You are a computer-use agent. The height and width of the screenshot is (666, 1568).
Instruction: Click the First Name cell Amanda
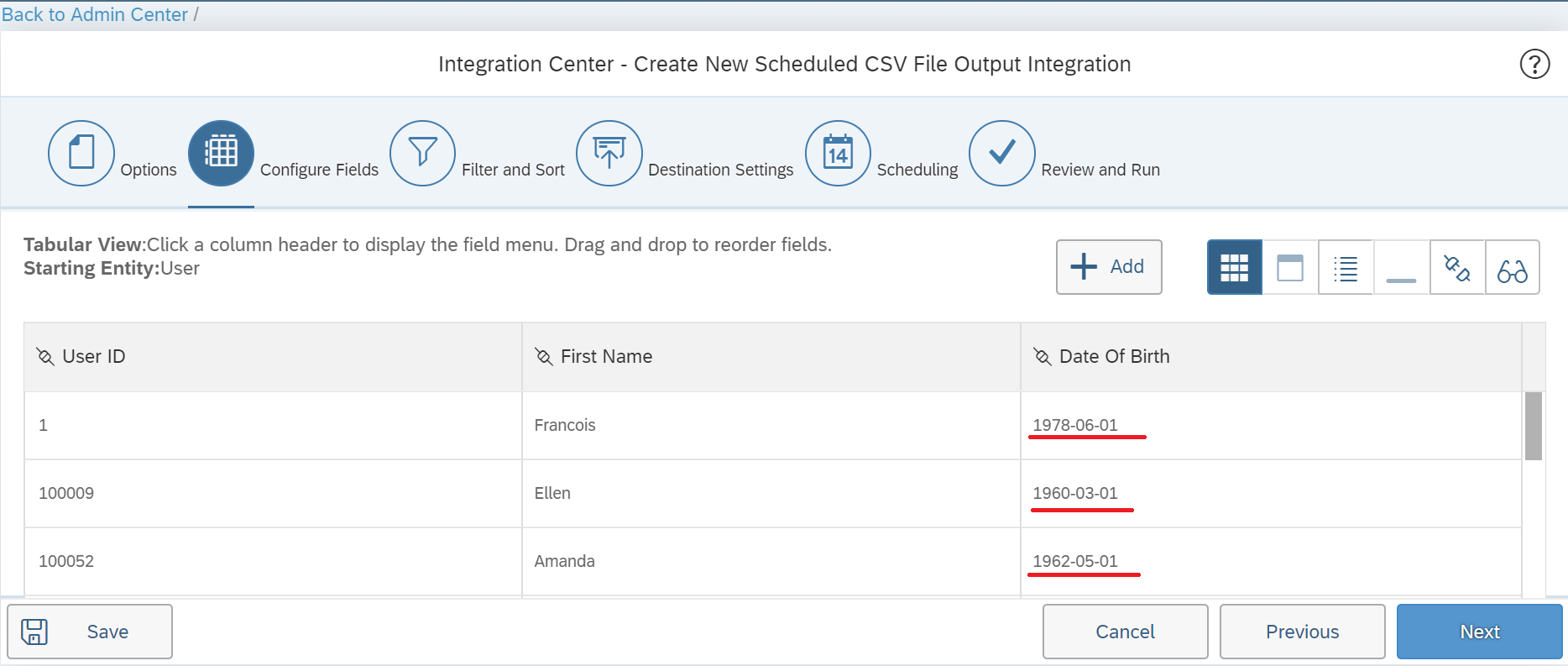click(x=771, y=562)
